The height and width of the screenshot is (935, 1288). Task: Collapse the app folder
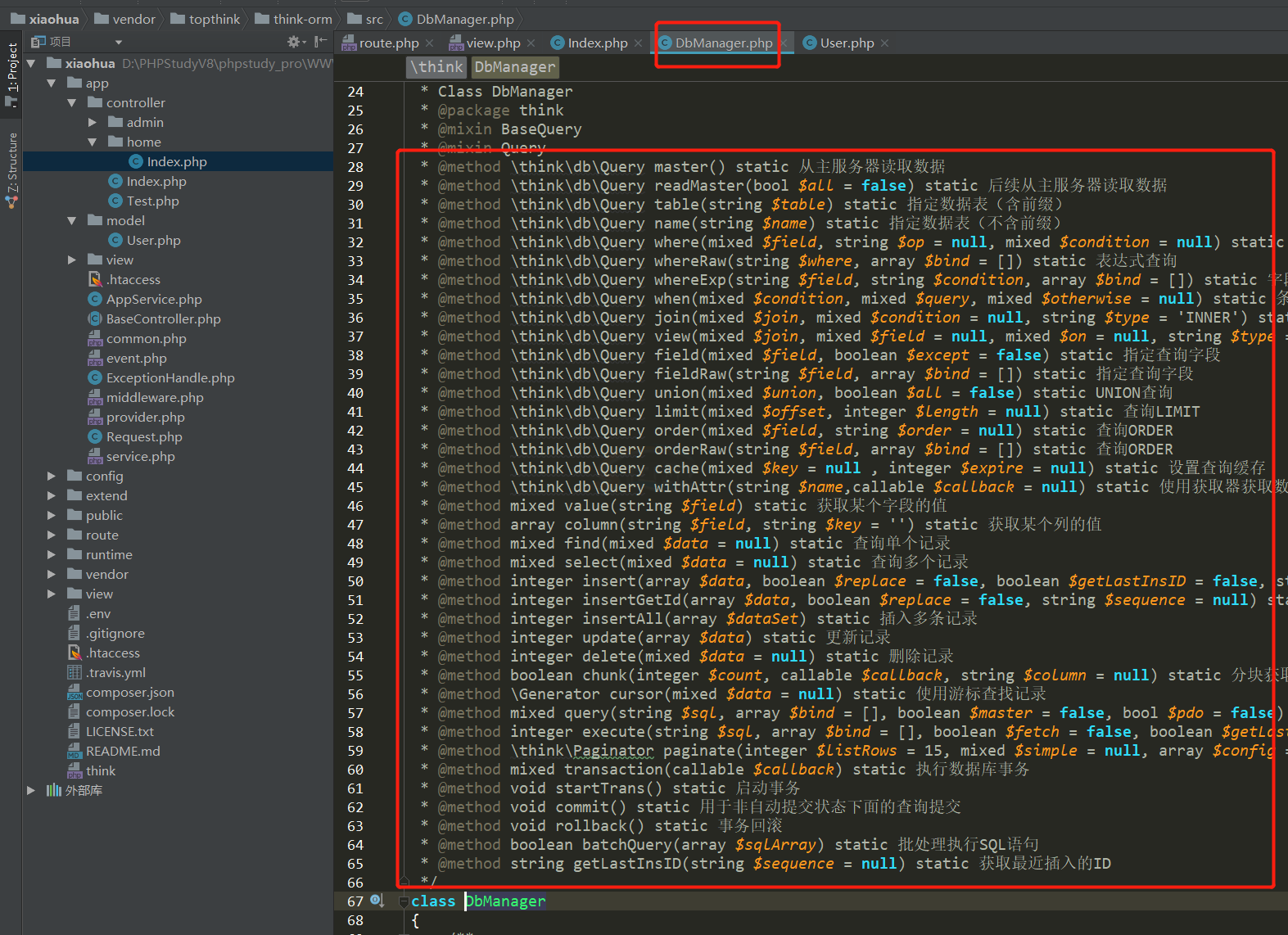click(52, 83)
